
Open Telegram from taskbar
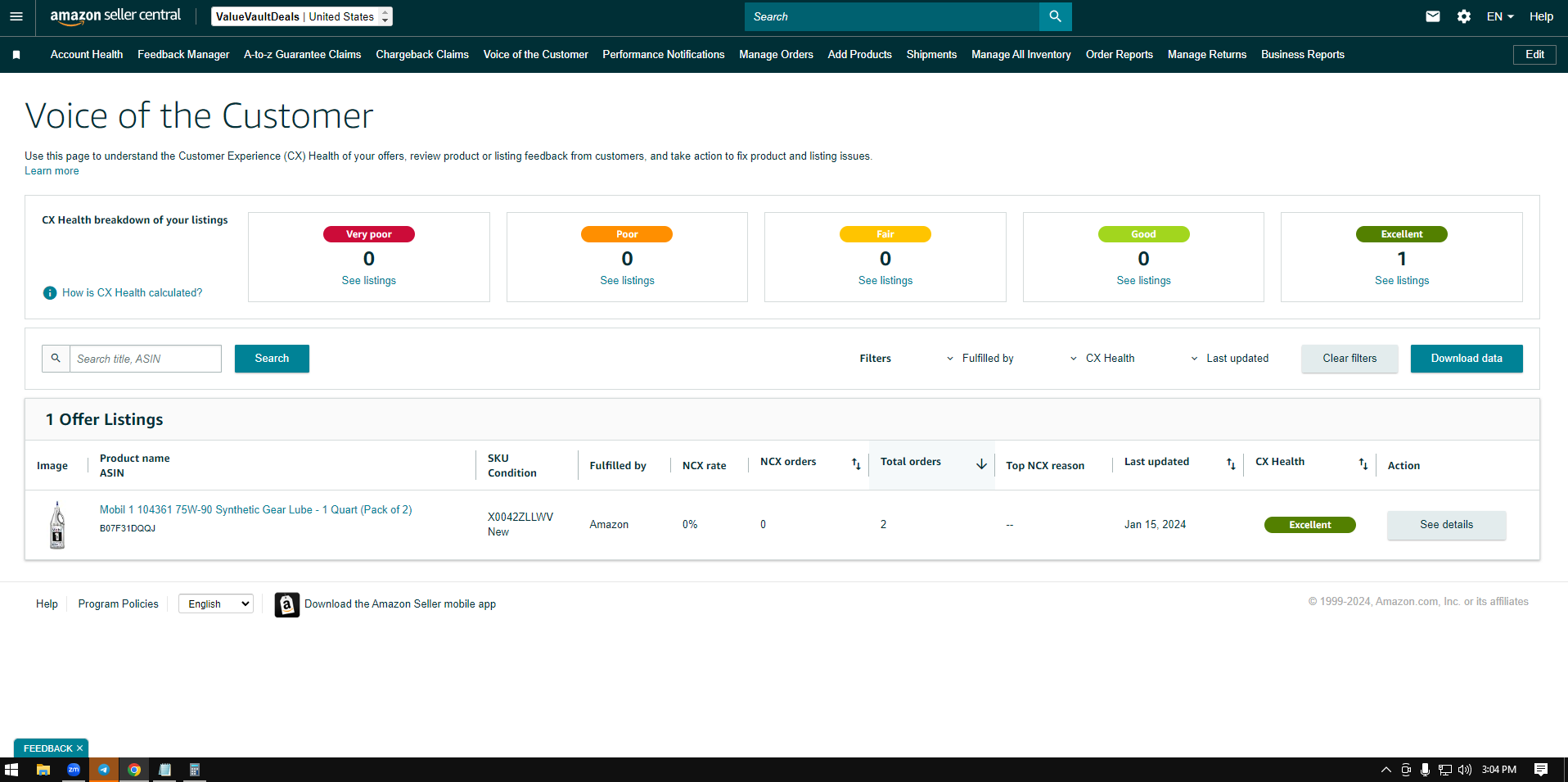[x=104, y=770]
